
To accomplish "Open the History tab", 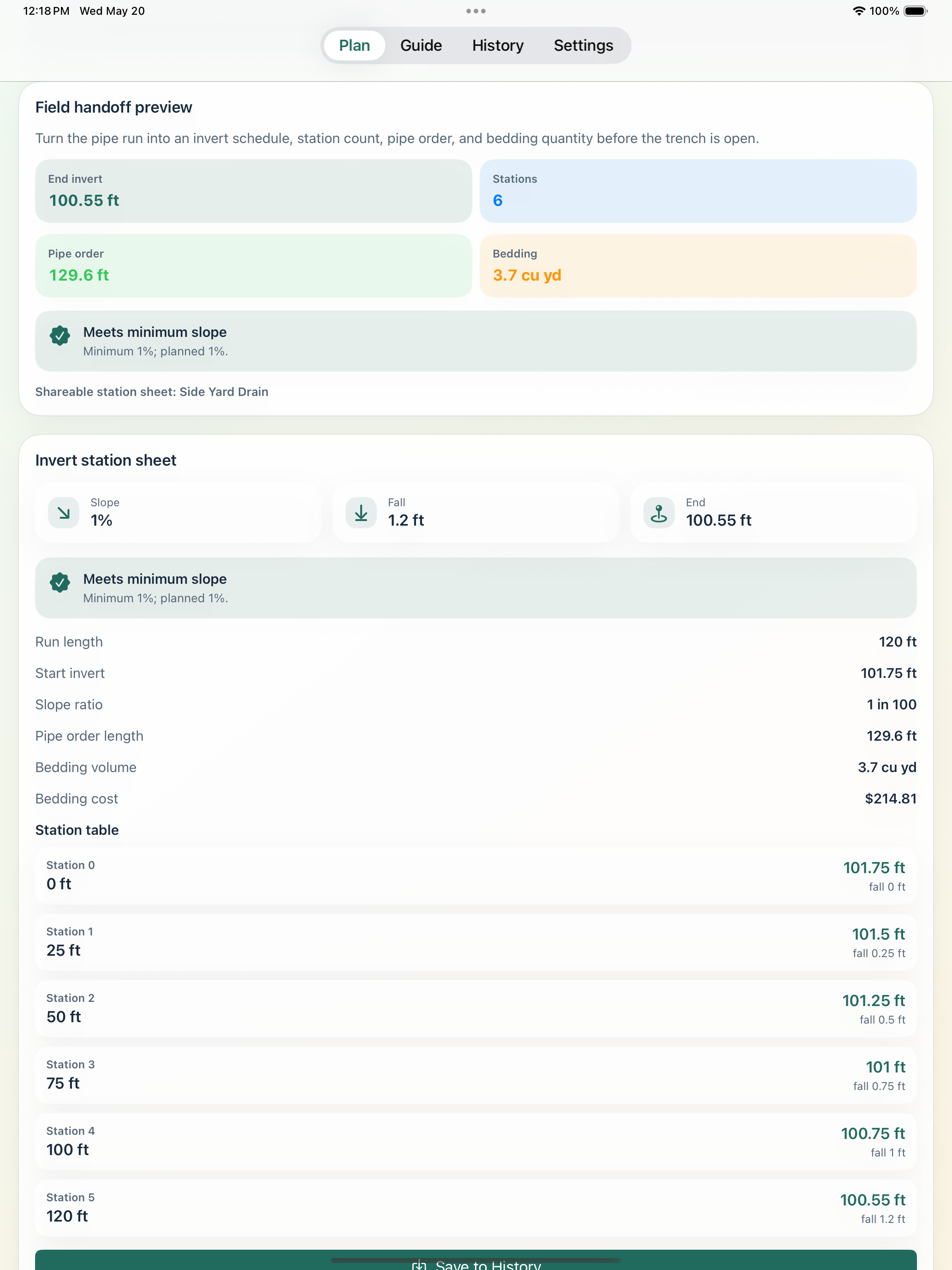I will tap(498, 45).
